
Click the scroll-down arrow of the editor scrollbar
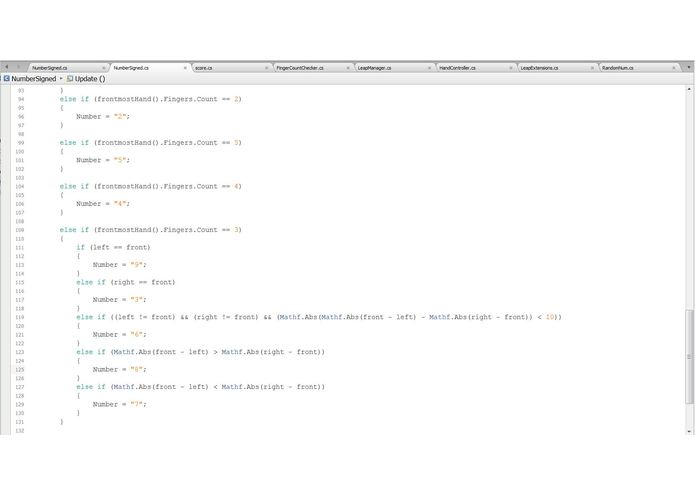coord(689,431)
